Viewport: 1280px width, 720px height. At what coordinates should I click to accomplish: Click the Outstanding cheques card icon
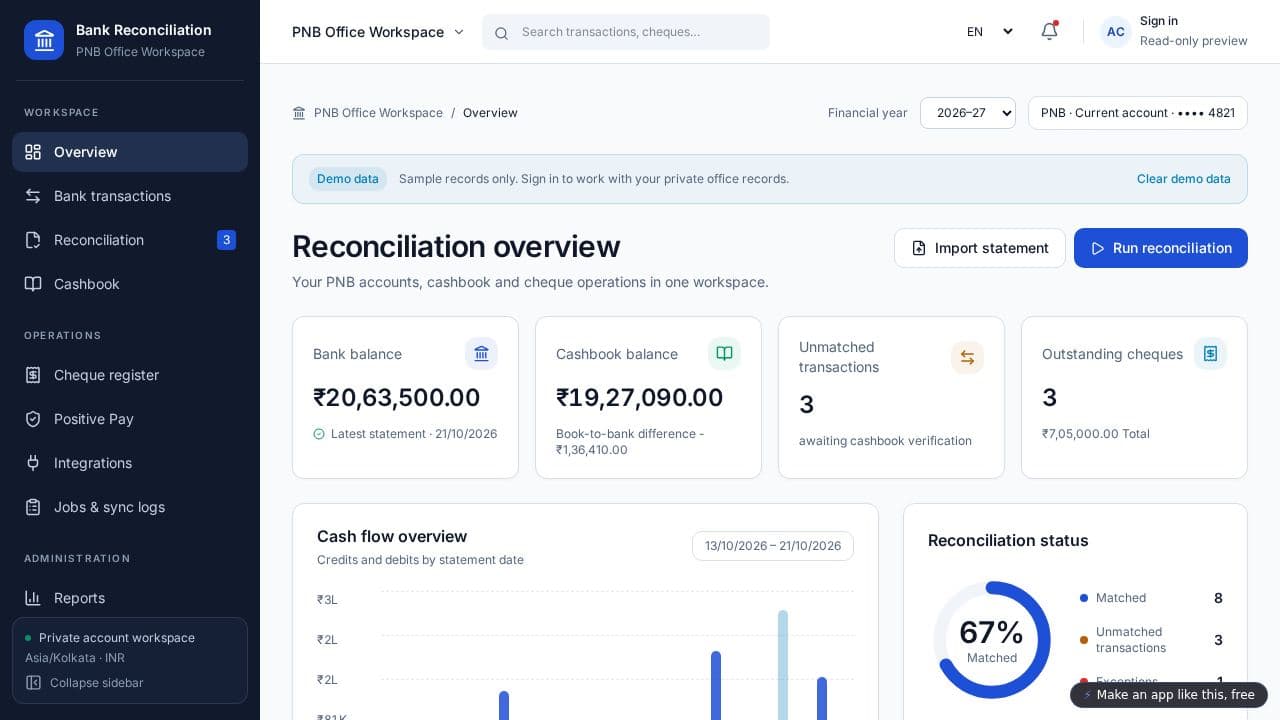(1210, 354)
